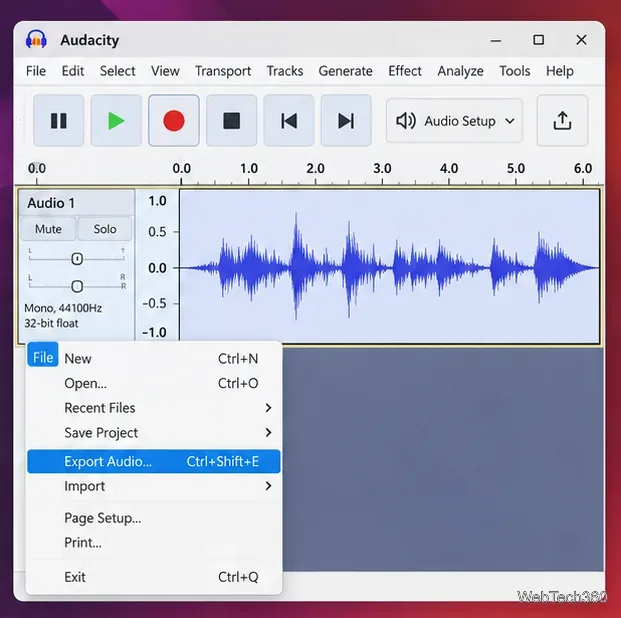Mute the Audio 1 track
Viewport: 621px width, 618px height.
(48, 229)
